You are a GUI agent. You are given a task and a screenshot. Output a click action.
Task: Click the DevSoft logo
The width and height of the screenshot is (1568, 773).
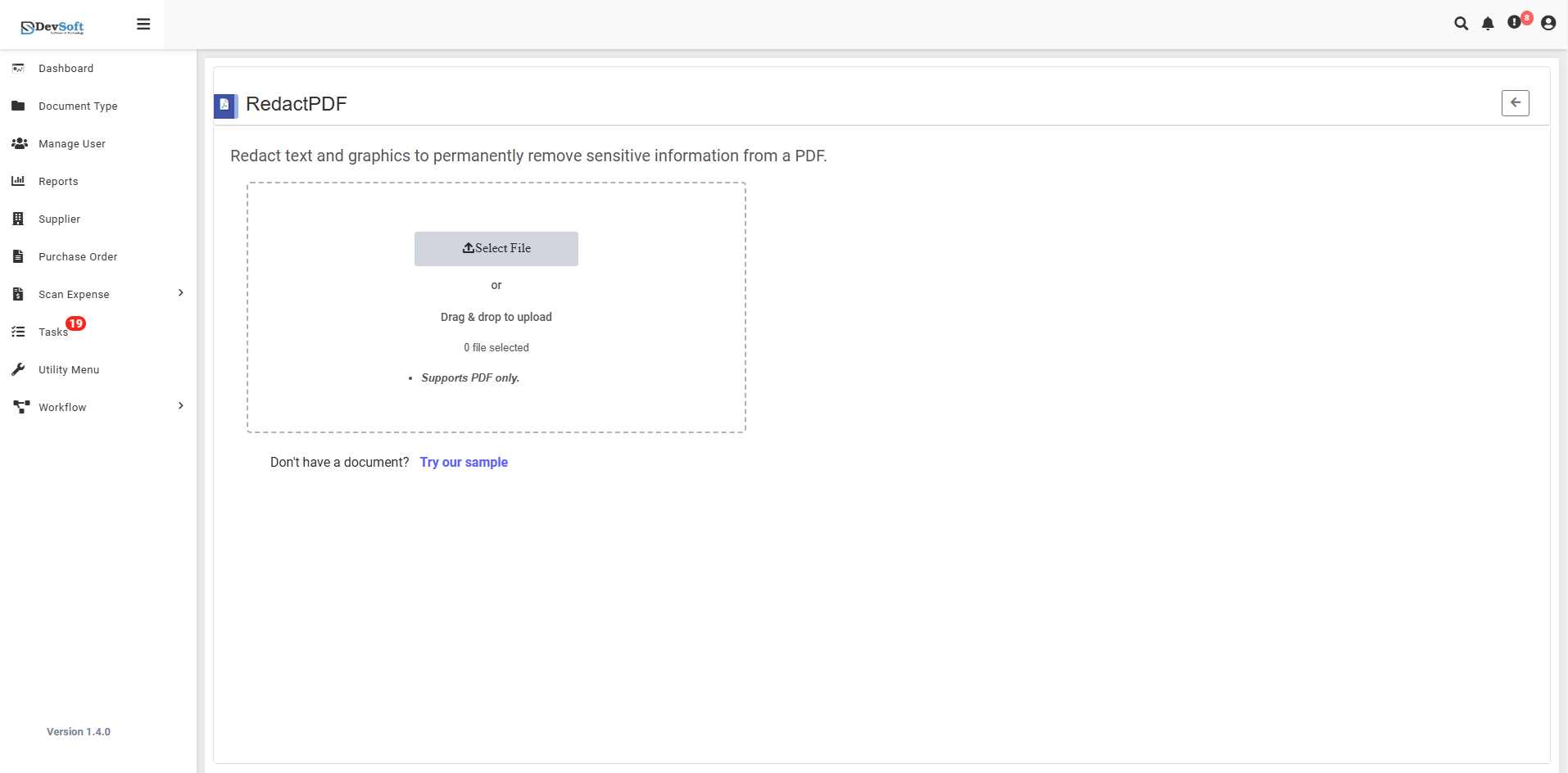[x=51, y=25]
